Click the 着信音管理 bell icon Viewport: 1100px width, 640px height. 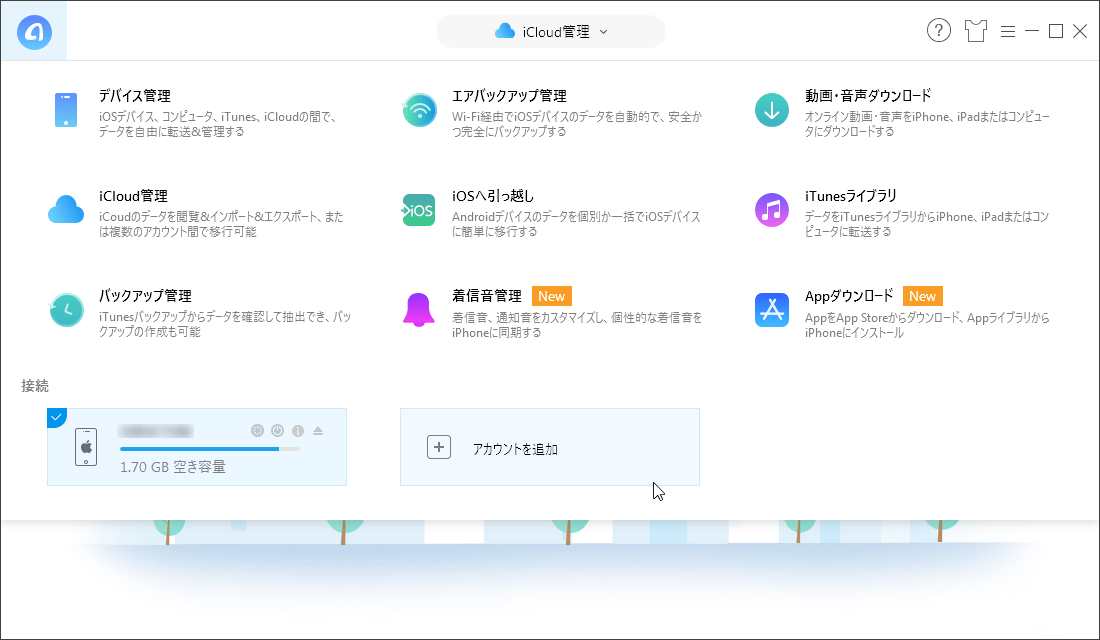419,309
